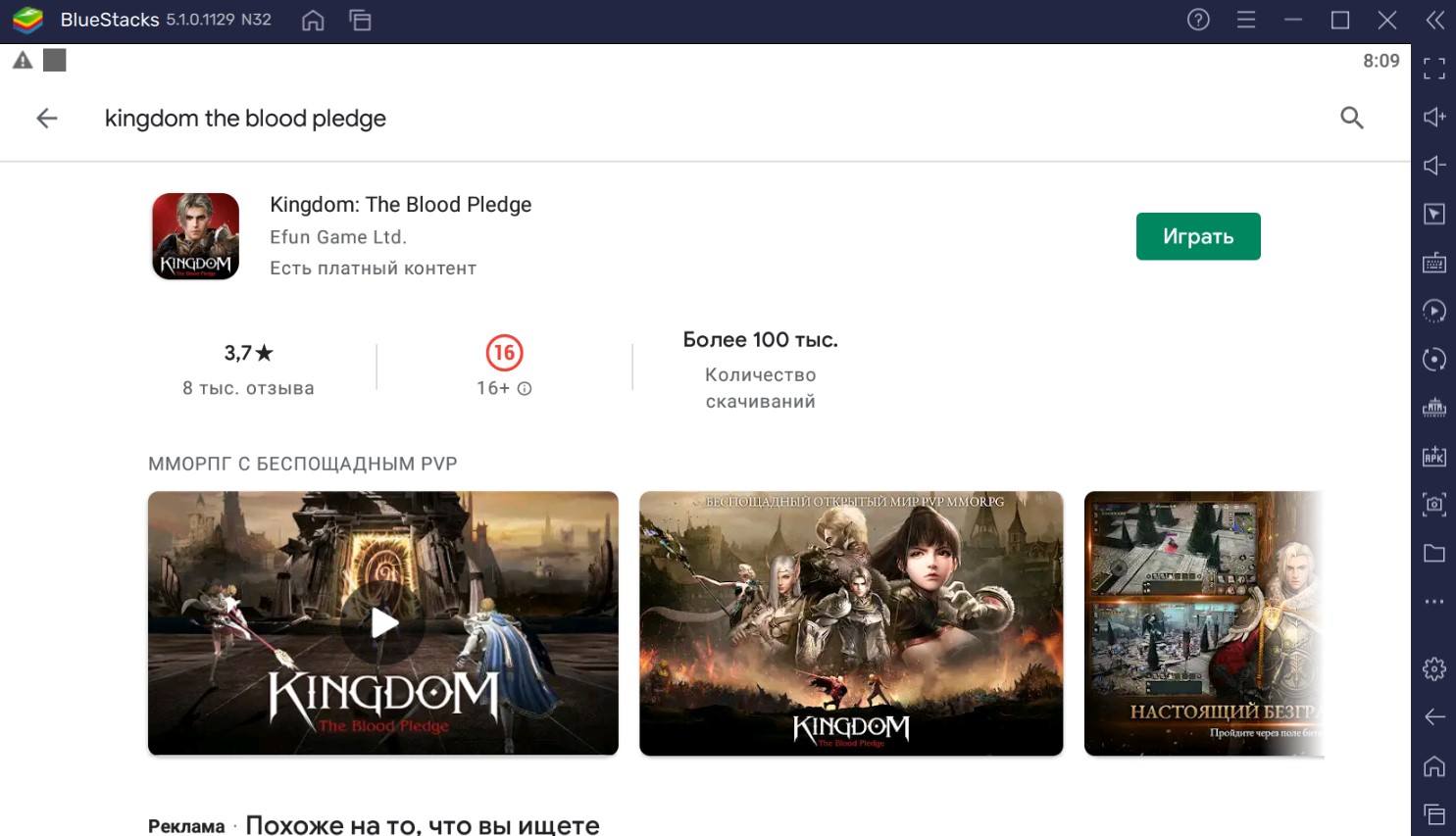Click '8 тыс. отзыва' reviews text
This screenshot has height=836, width=1456.
click(x=248, y=388)
